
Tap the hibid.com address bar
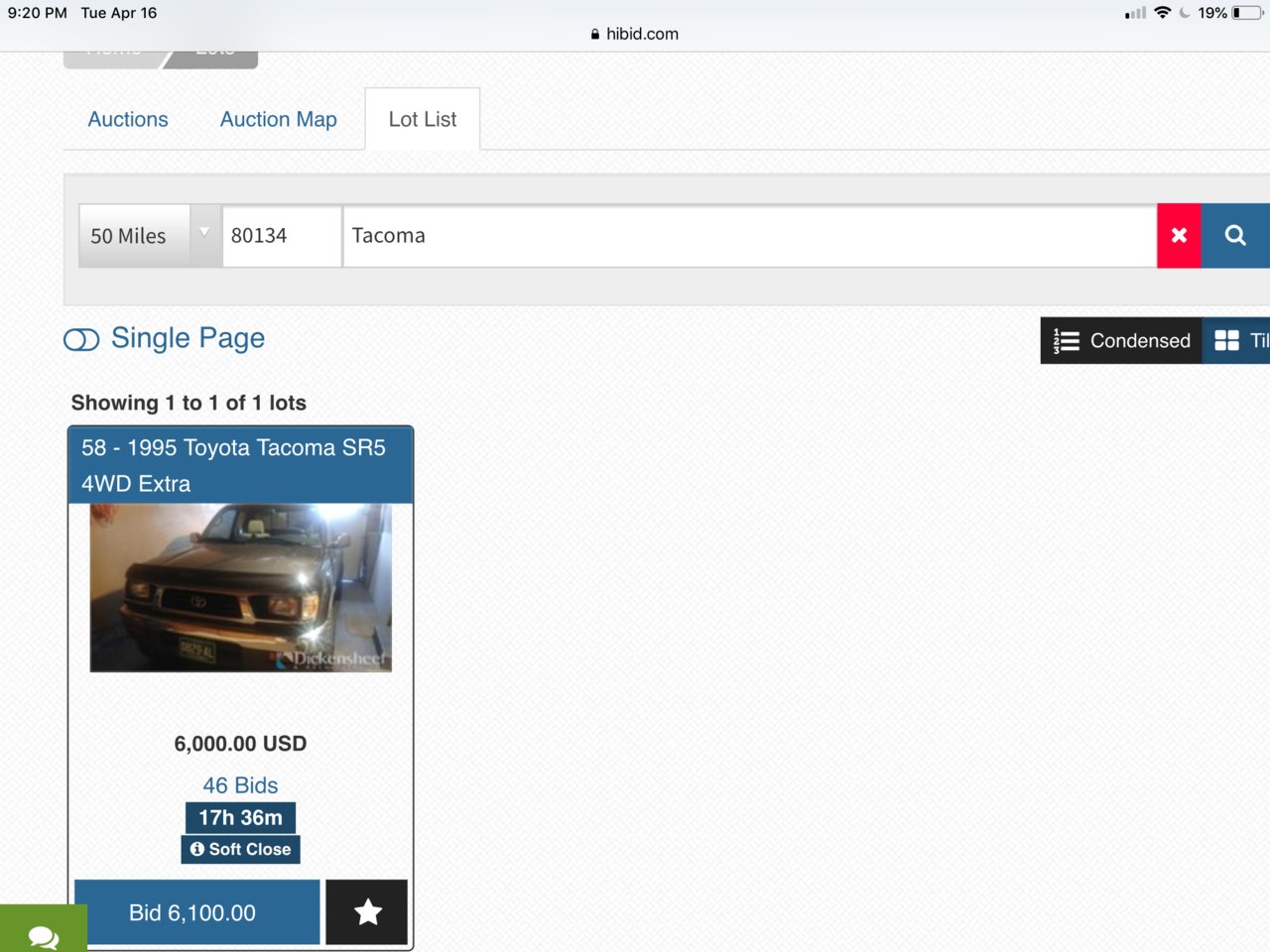pyautogui.click(x=635, y=34)
